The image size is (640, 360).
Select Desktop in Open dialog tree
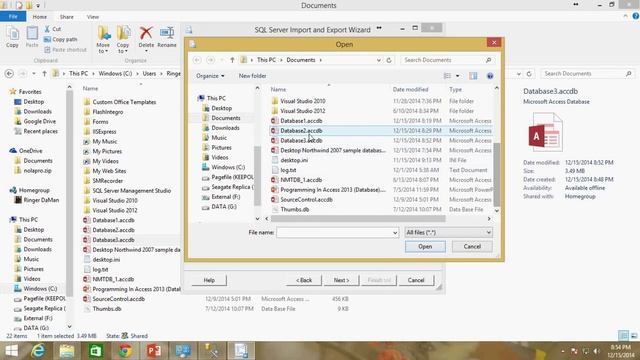pyautogui.click(x=222, y=108)
